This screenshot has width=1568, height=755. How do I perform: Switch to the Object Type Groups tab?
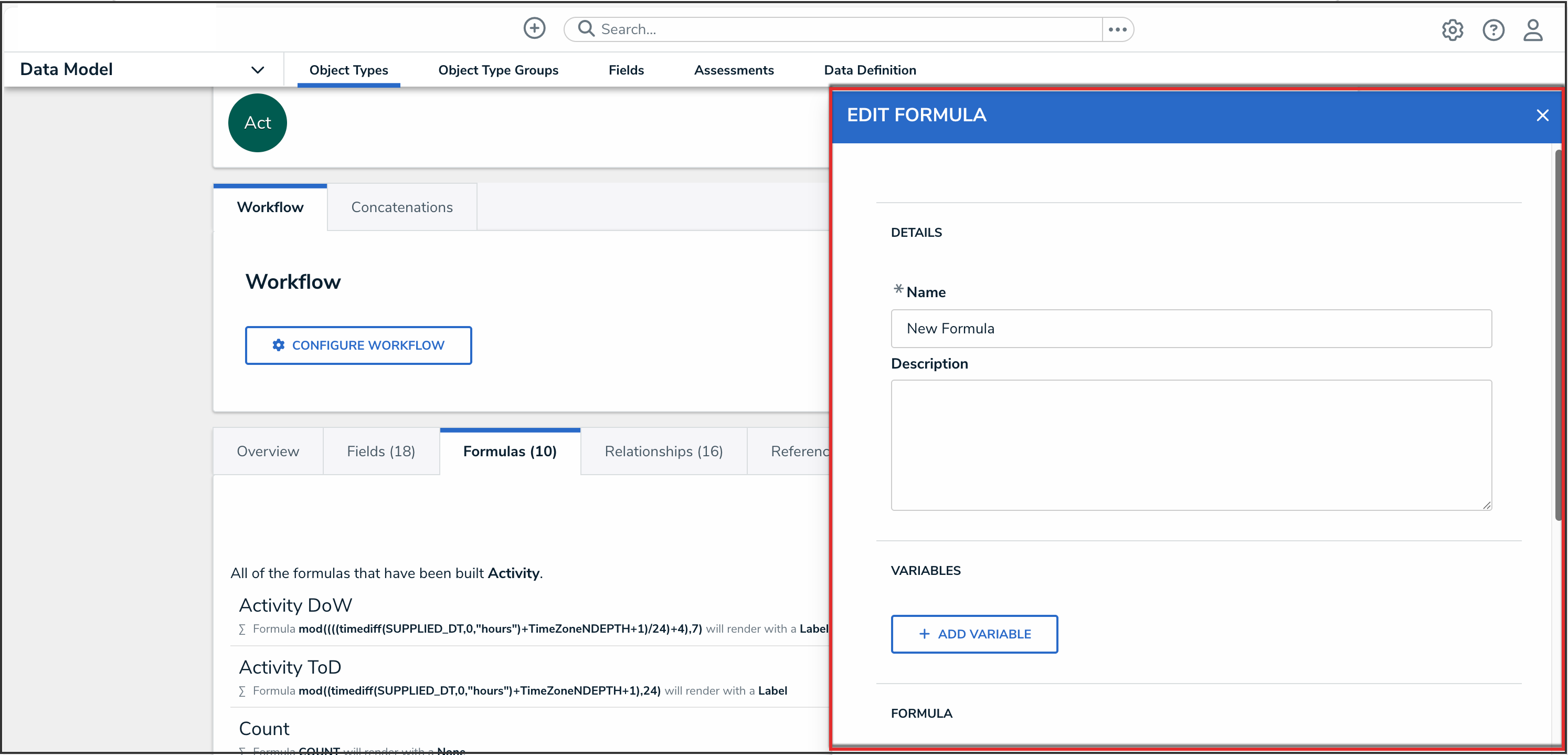click(498, 70)
